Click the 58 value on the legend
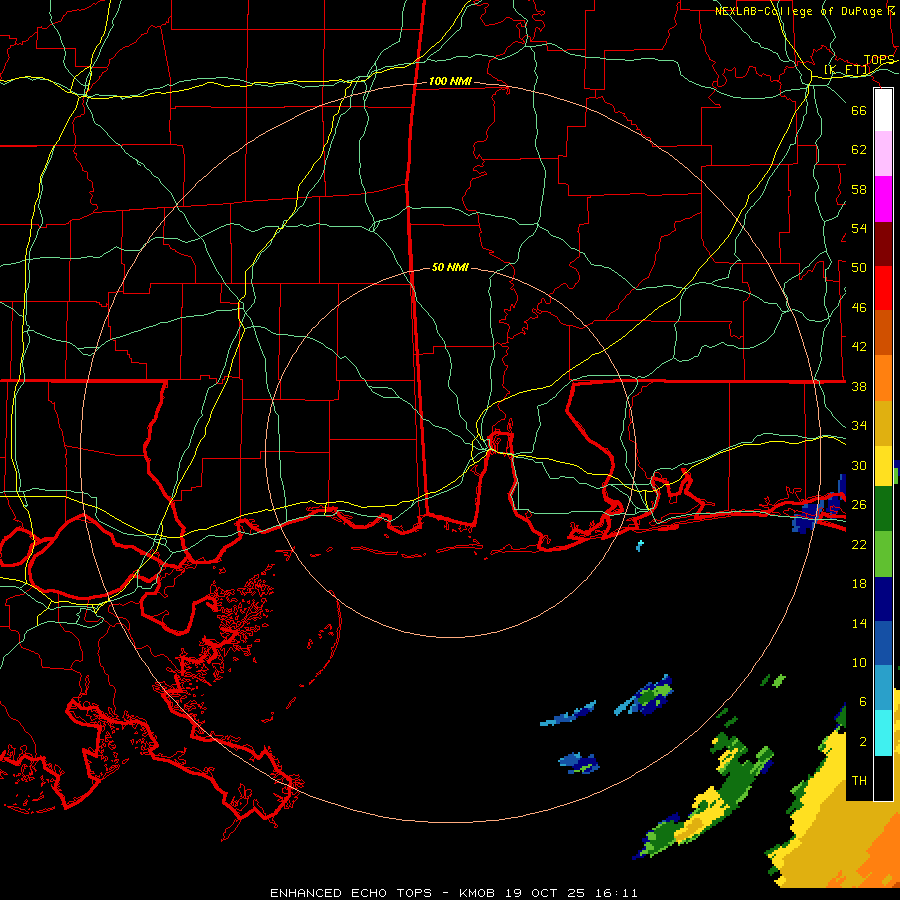Screen dimensions: 900x900 [x=859, y=189]
